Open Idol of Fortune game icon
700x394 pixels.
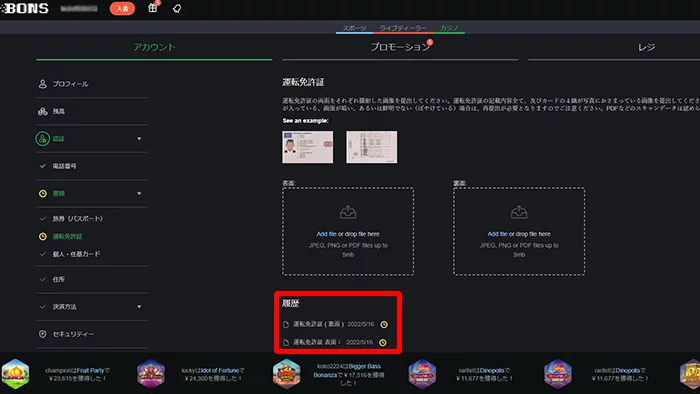tap(151, 374)
